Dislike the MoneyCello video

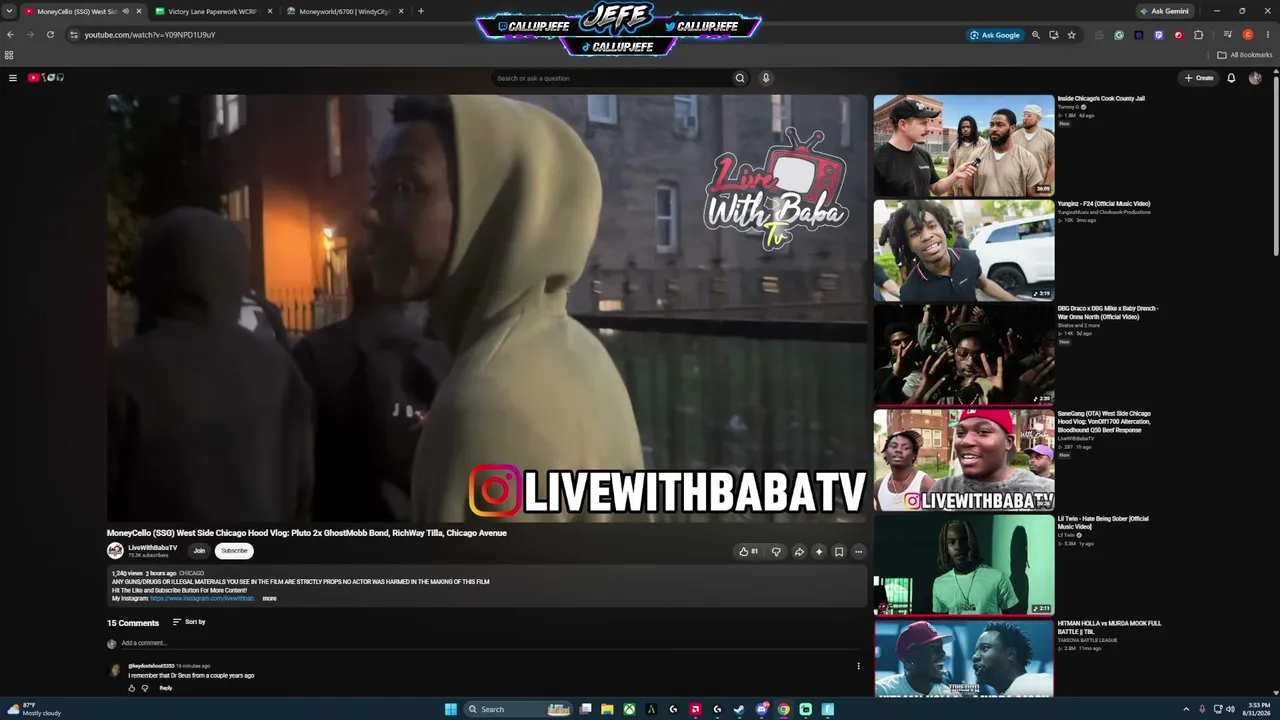click(x=776, y=551)
